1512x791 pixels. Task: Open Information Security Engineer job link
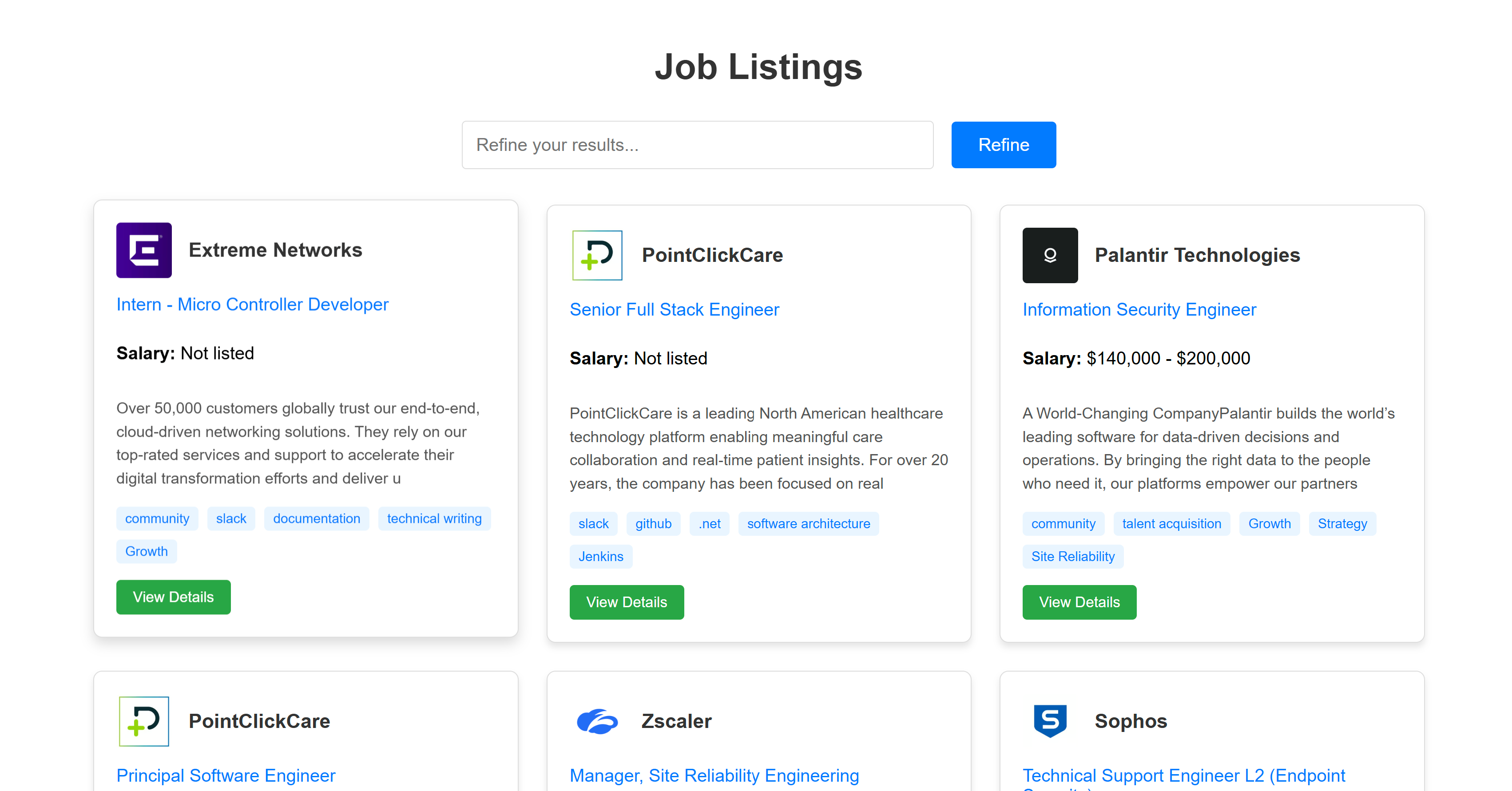coord(1139,310)
